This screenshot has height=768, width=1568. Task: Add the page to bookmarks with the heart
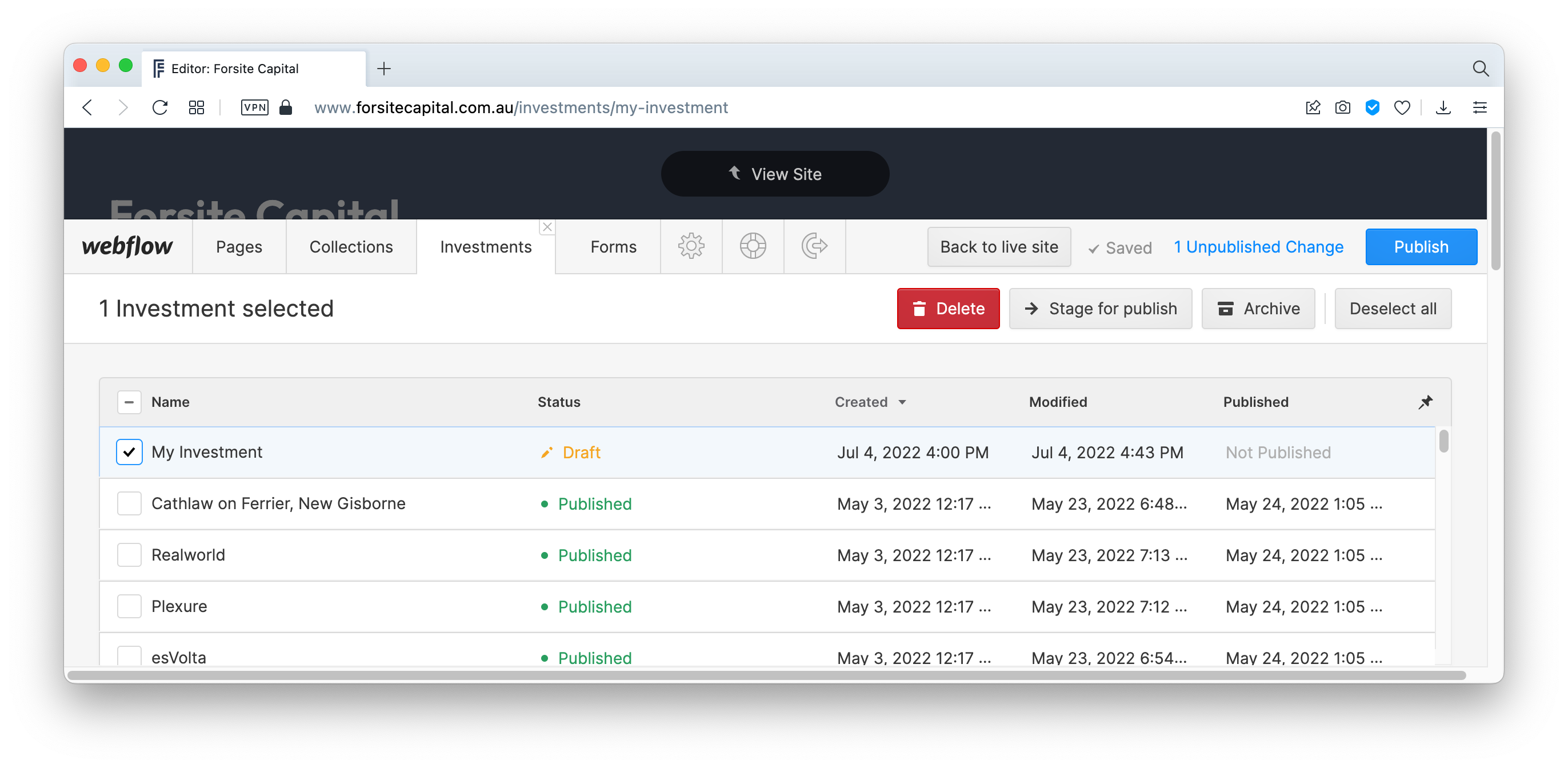tap(1402, 108)
